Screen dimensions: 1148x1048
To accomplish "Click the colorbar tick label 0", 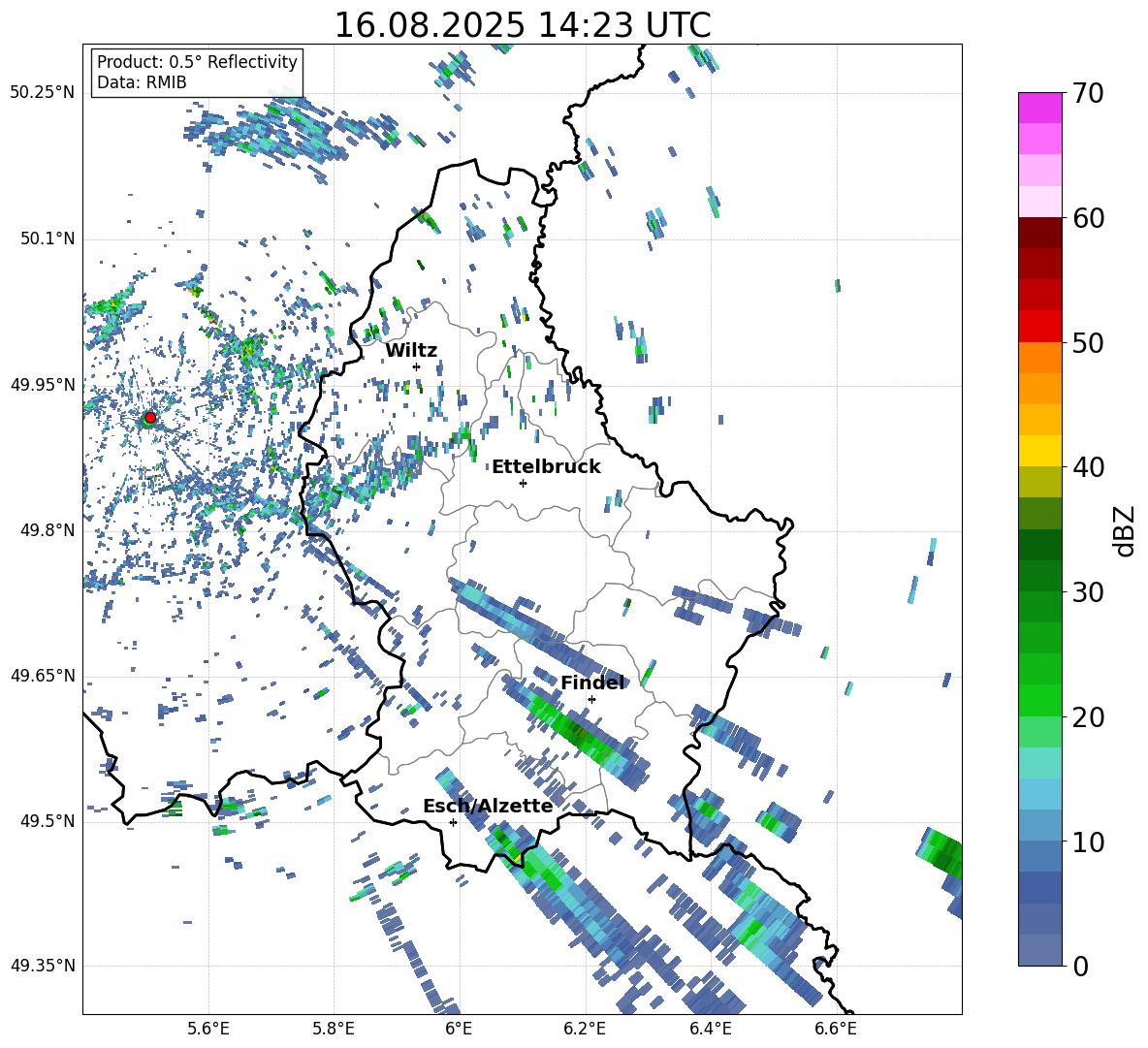I will pyautogui.click(x=1080, y=966).
